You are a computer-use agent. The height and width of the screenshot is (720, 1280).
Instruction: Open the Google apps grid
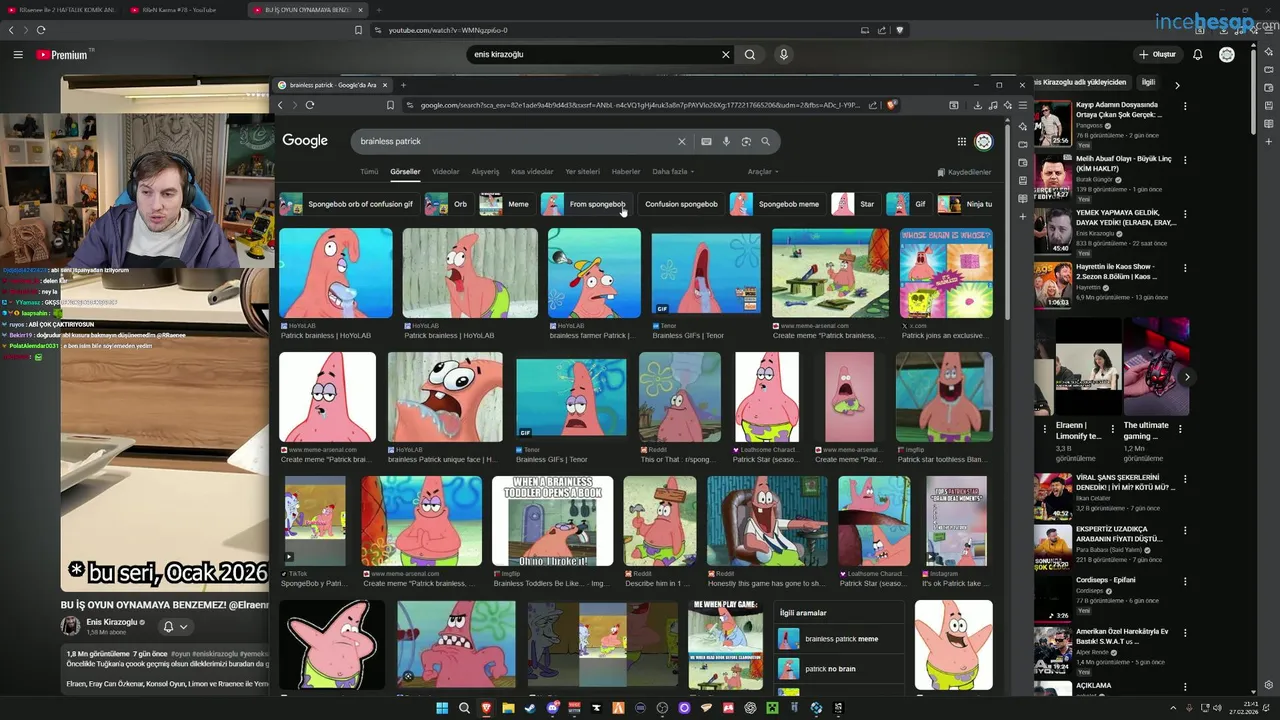tap(962, 142)
